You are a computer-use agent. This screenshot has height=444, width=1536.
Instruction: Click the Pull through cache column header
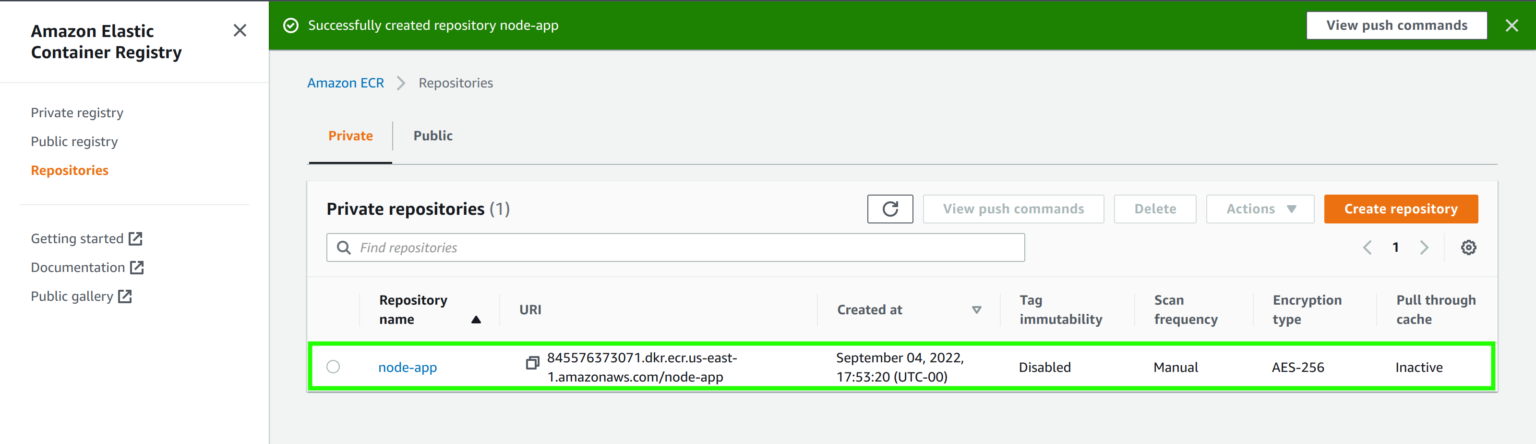click(x=1436, y=310)
